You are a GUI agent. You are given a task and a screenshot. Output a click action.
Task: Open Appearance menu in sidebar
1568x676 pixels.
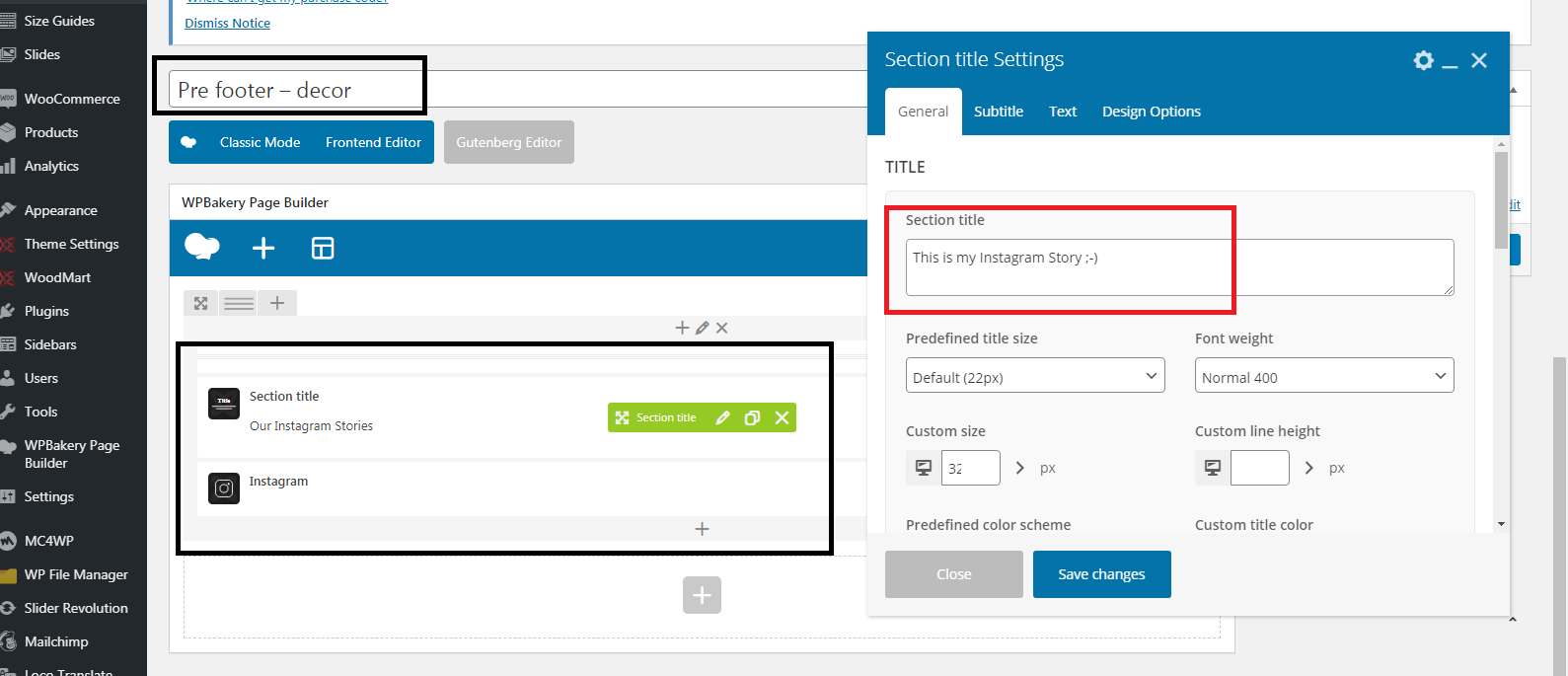pyautogui.click(x=60, y=210)
